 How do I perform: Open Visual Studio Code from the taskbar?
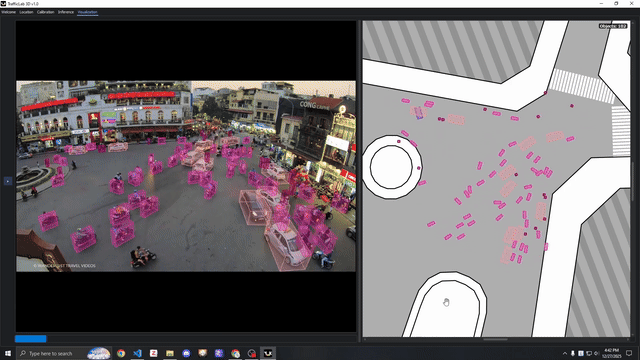[137, 353]
